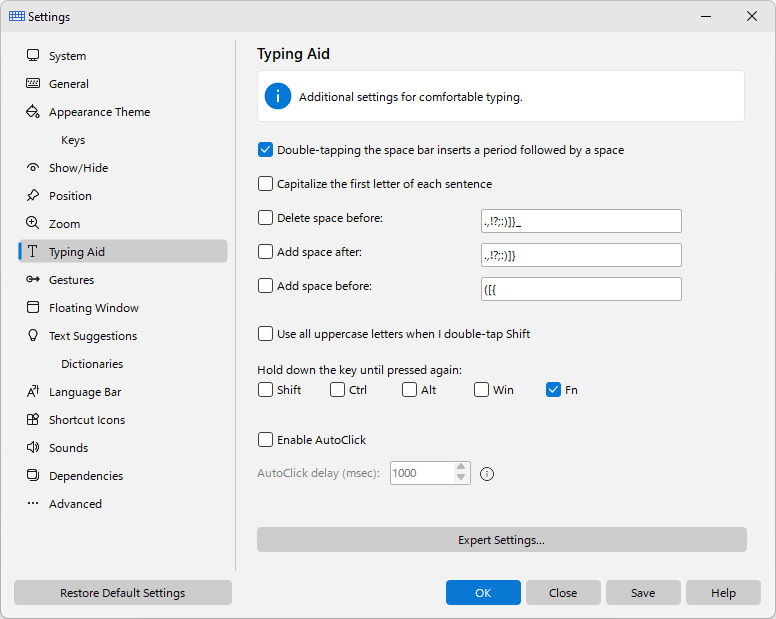The height and width of the screenshot is (619, 776).
Task: Enable Capitalize first letter of each sentence
Action: (x=265, y=184)
